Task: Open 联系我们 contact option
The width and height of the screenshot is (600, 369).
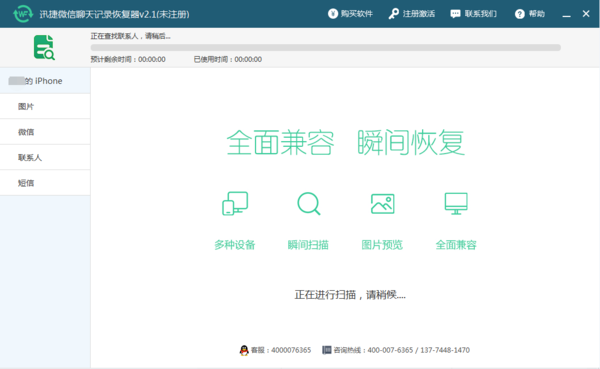Action: (x=473, y=14)
